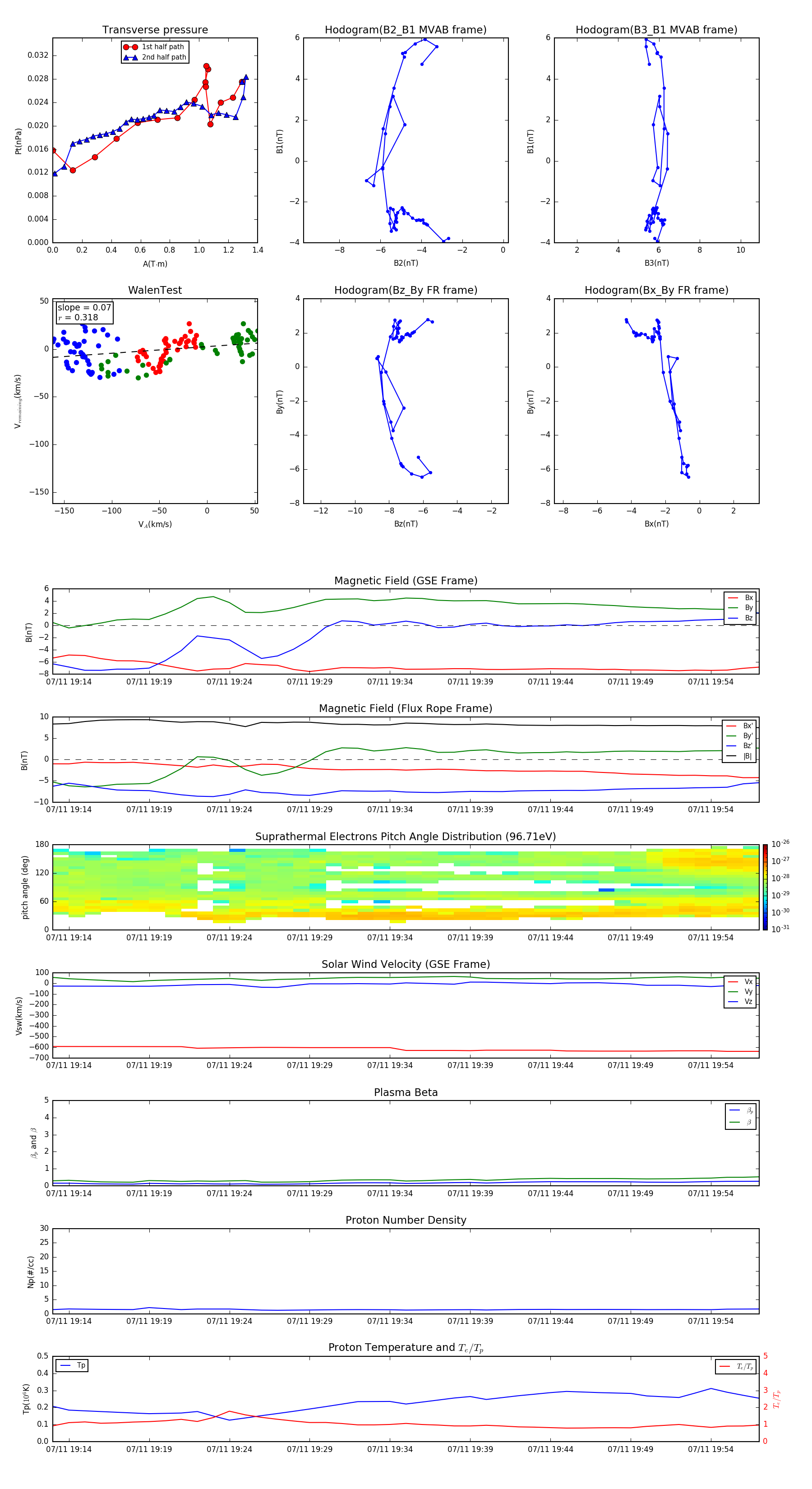The image size is (812, 1489).
Task: Click the 'Hodogram(B2_B1 MVAB frame)' title
Action: (406, 30)
